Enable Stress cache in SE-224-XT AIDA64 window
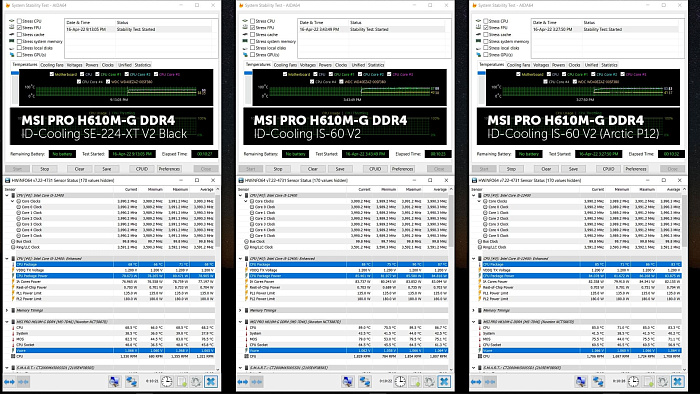 [x=19, y=34]
